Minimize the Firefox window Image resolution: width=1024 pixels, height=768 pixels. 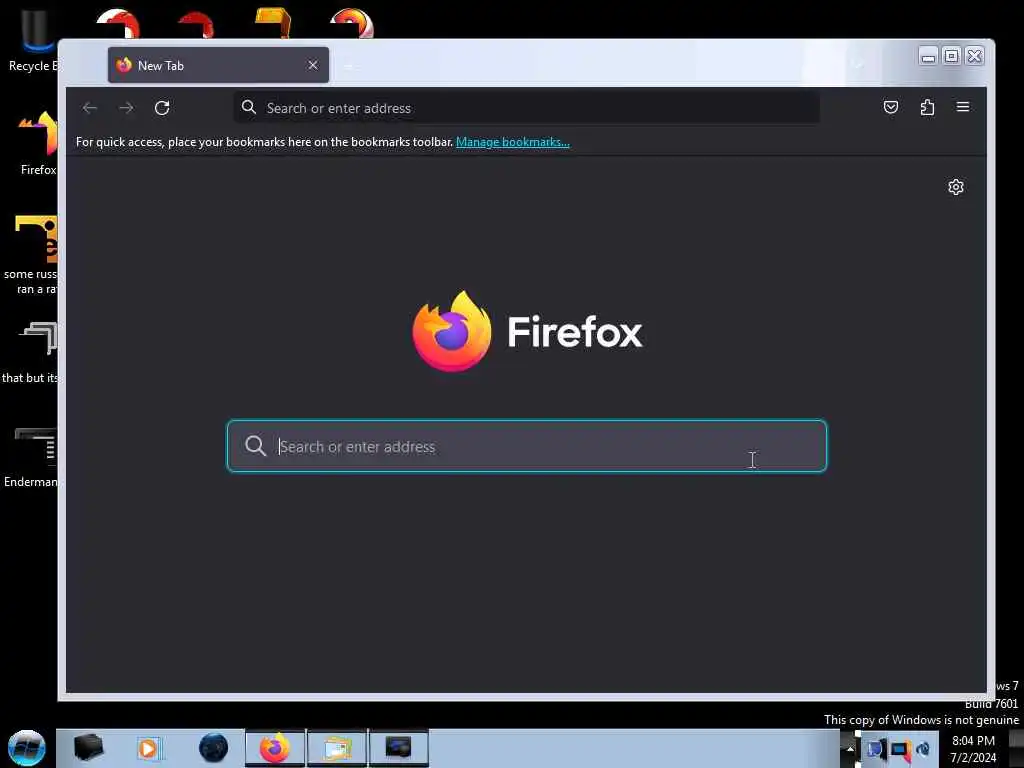click(x=928, y=57)
